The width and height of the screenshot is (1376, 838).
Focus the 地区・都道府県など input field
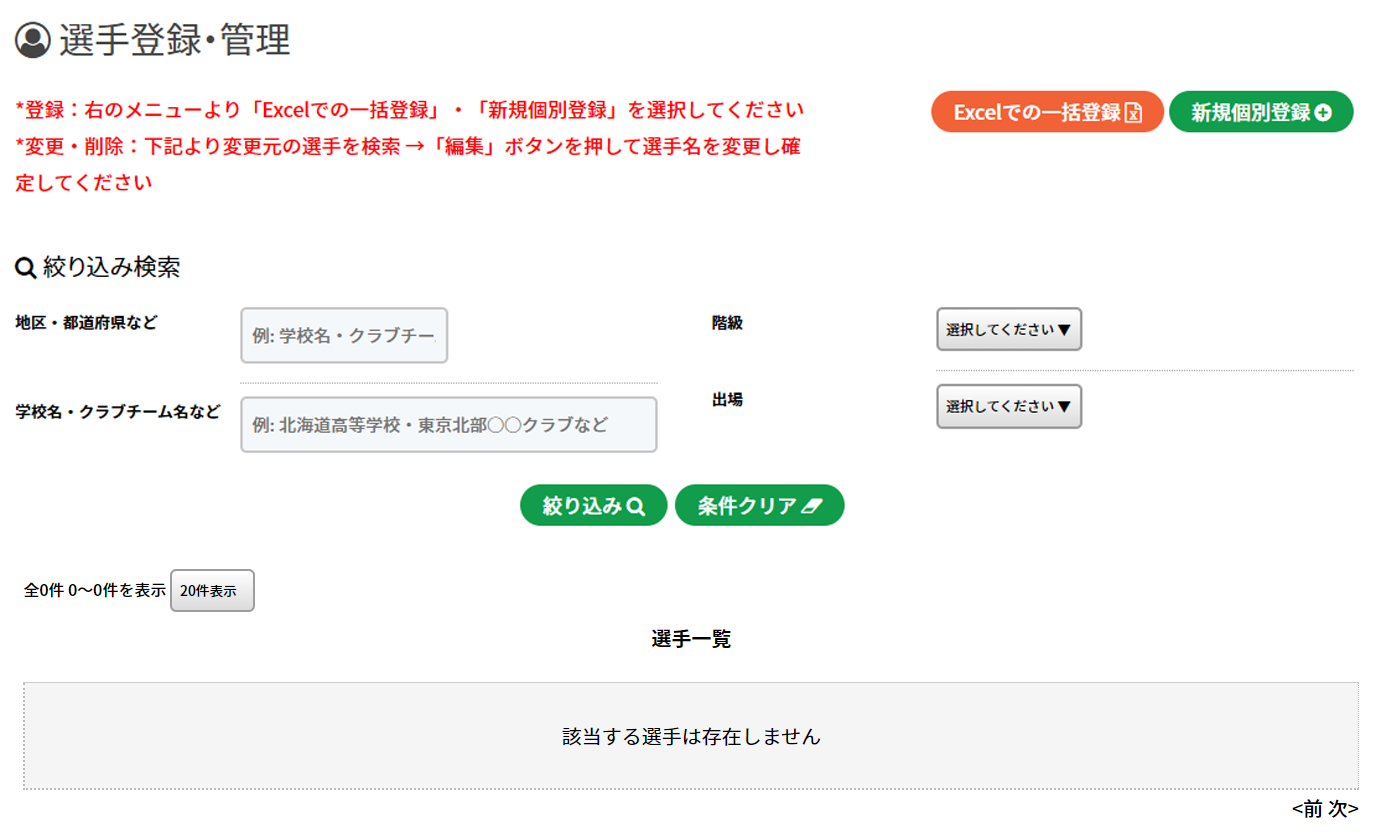click(x=344, y=336)
